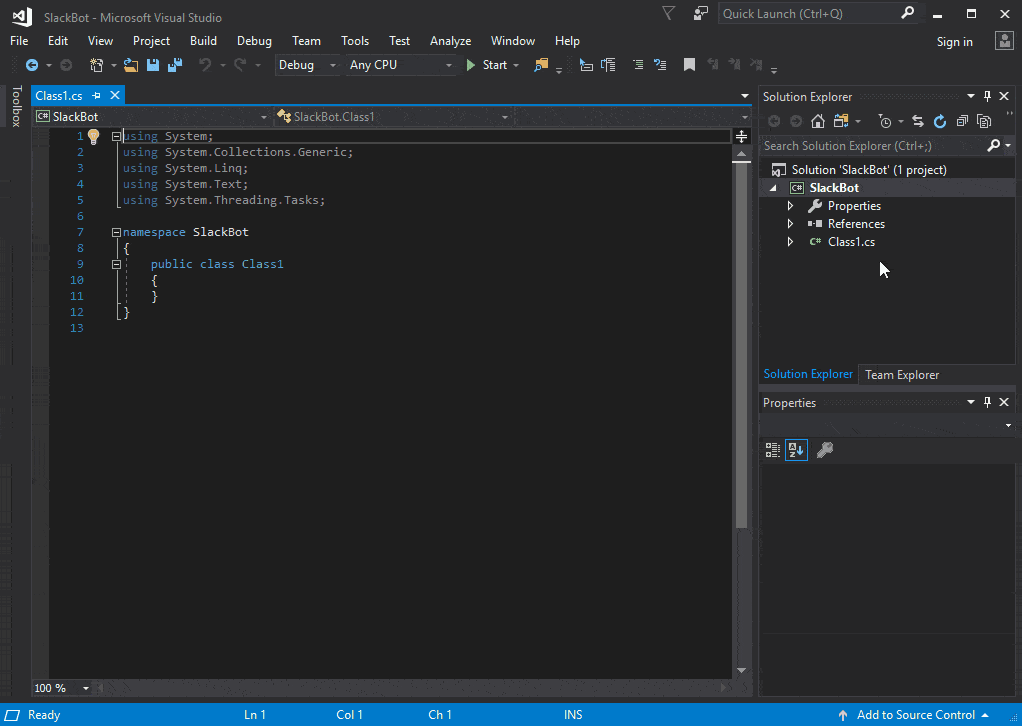Click the Refresh icon in Solution Explorer
Viewport: 1022px width, 726px height.
(x=939, y=121)
